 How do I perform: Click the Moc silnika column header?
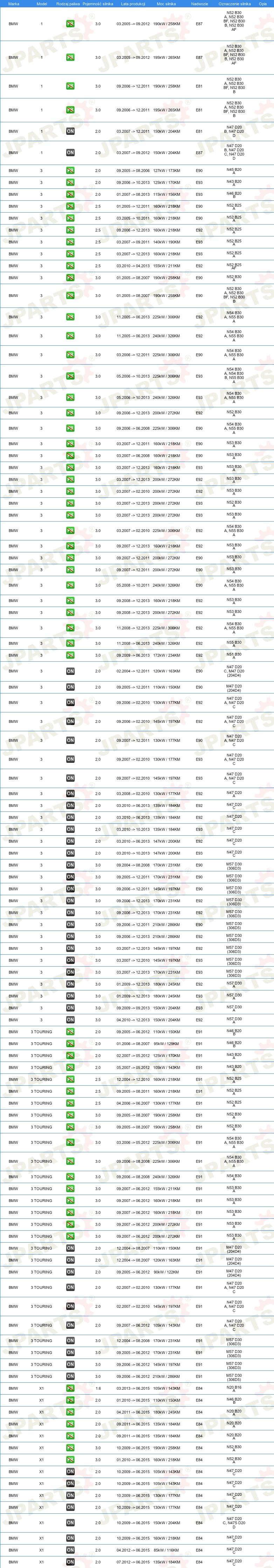(x=166, y=4)
